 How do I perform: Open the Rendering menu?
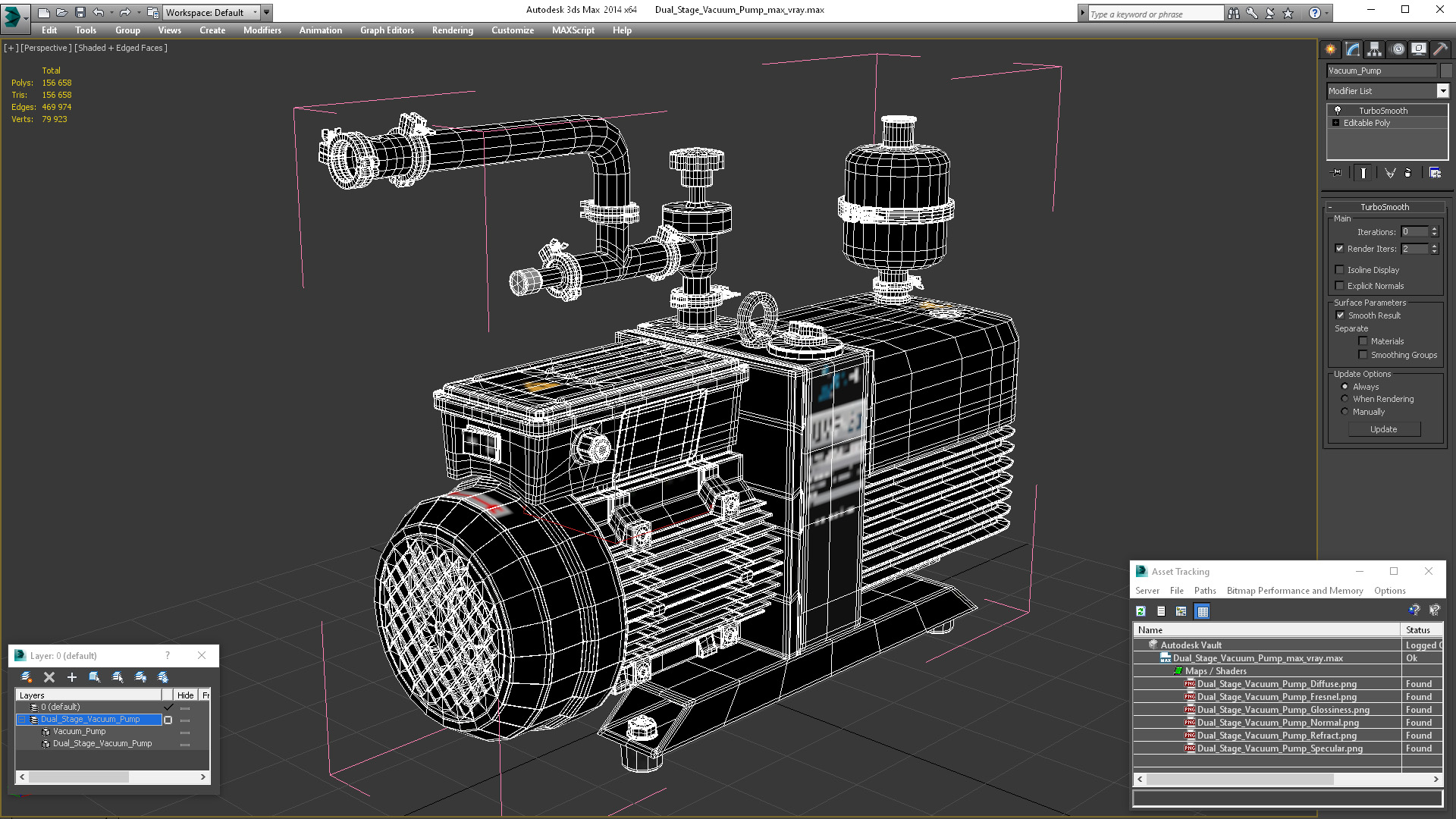(452, 30)
